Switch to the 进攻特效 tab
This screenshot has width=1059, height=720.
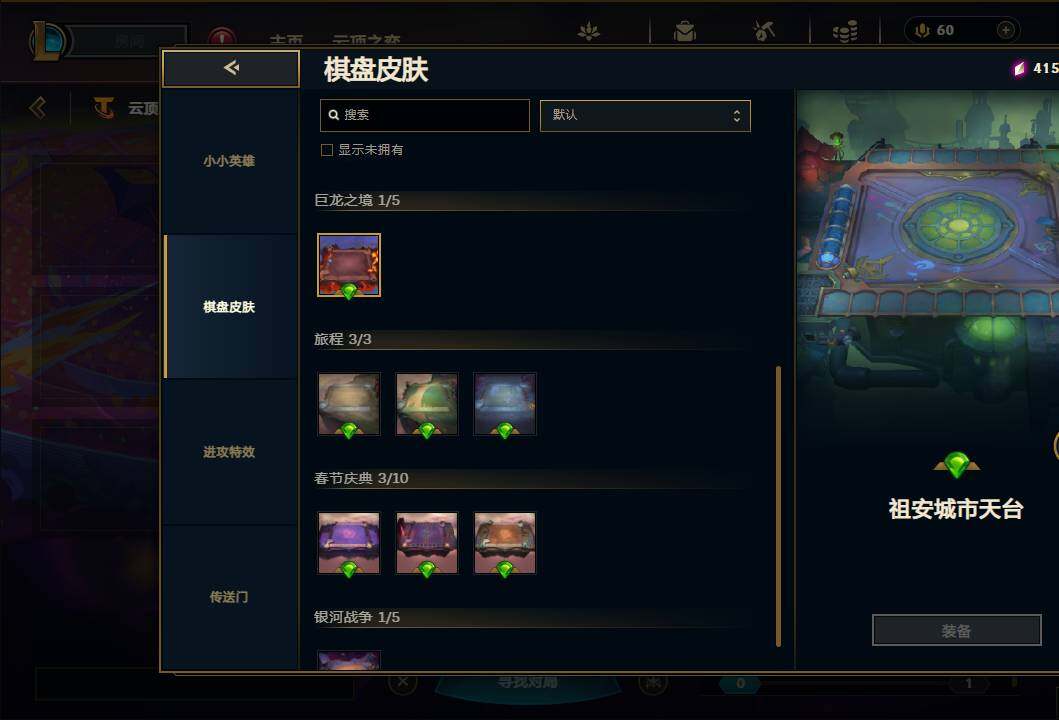click(x=229, y=452)
